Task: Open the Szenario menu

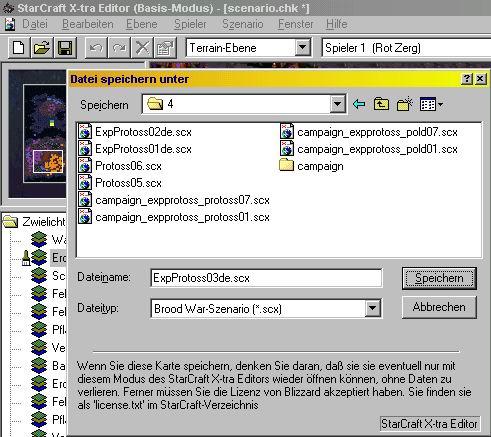Action: (242, 24)
